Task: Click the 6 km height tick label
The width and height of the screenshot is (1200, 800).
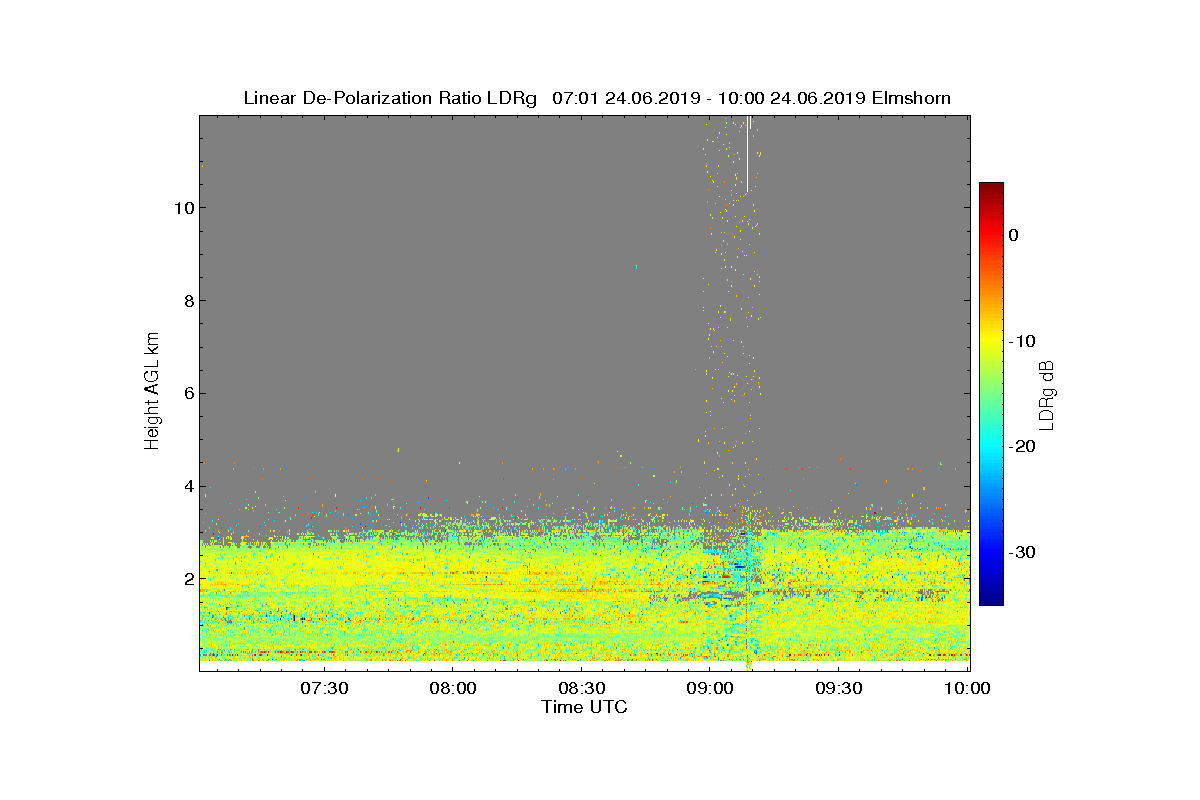Action: coord(187,394)
